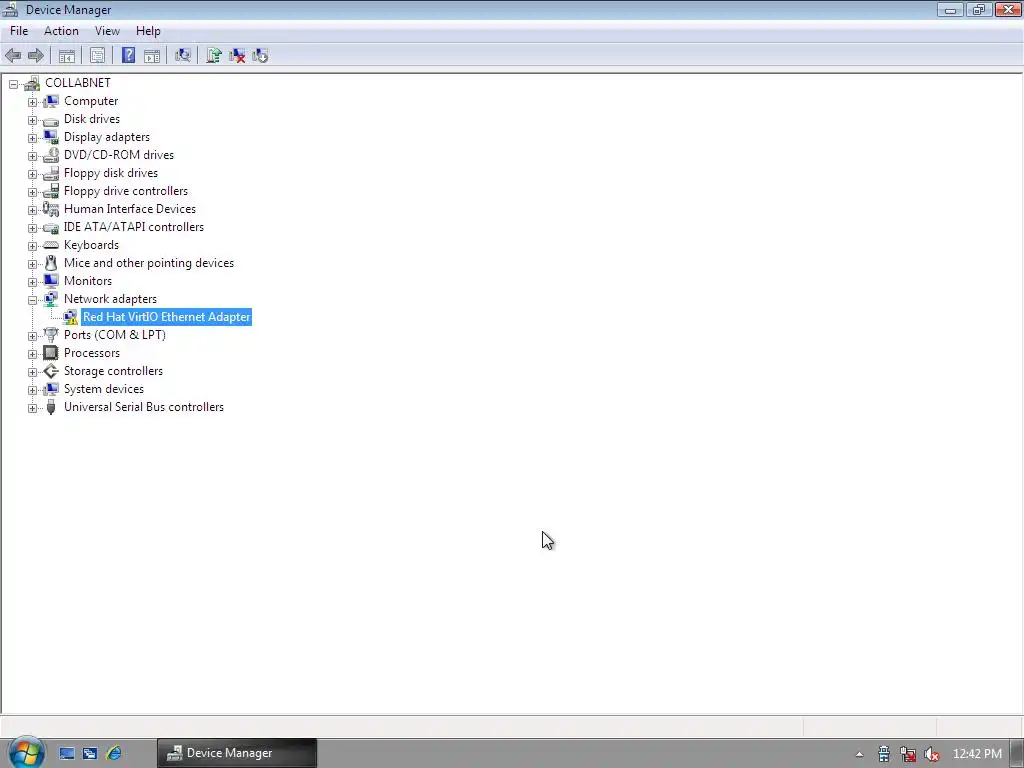Viewport: 1024px width, 768px height.
Task: Select the Floppy drive controllers label
Action: point(126,191)
